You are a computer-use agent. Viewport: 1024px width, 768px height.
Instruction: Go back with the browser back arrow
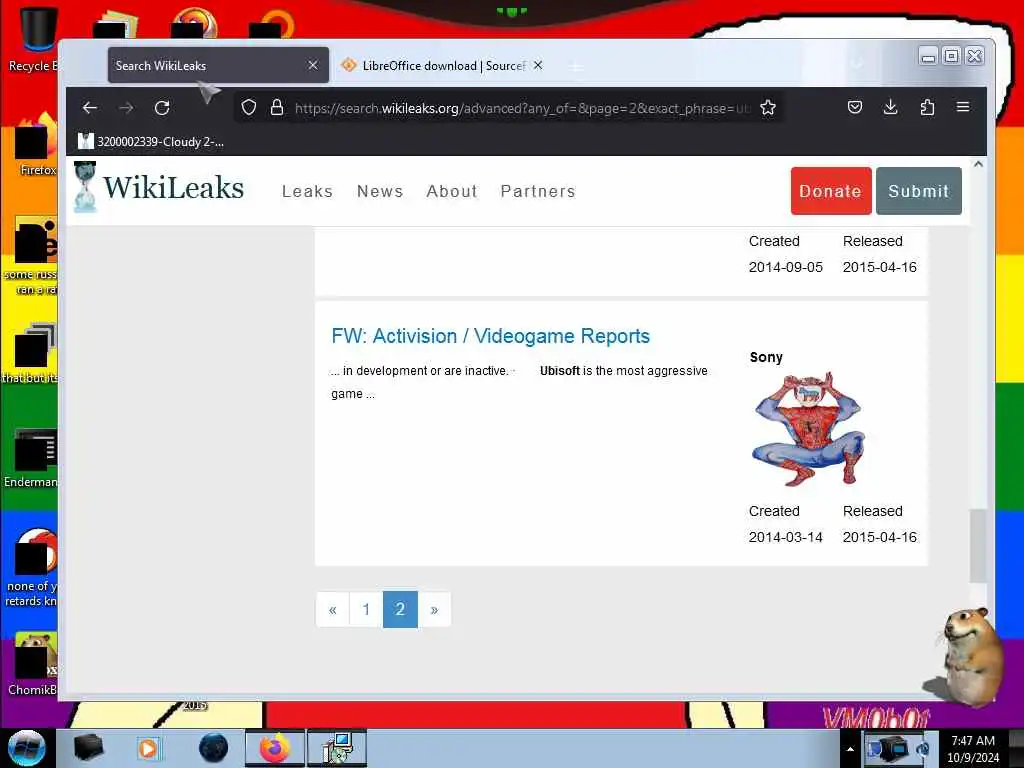90,108
